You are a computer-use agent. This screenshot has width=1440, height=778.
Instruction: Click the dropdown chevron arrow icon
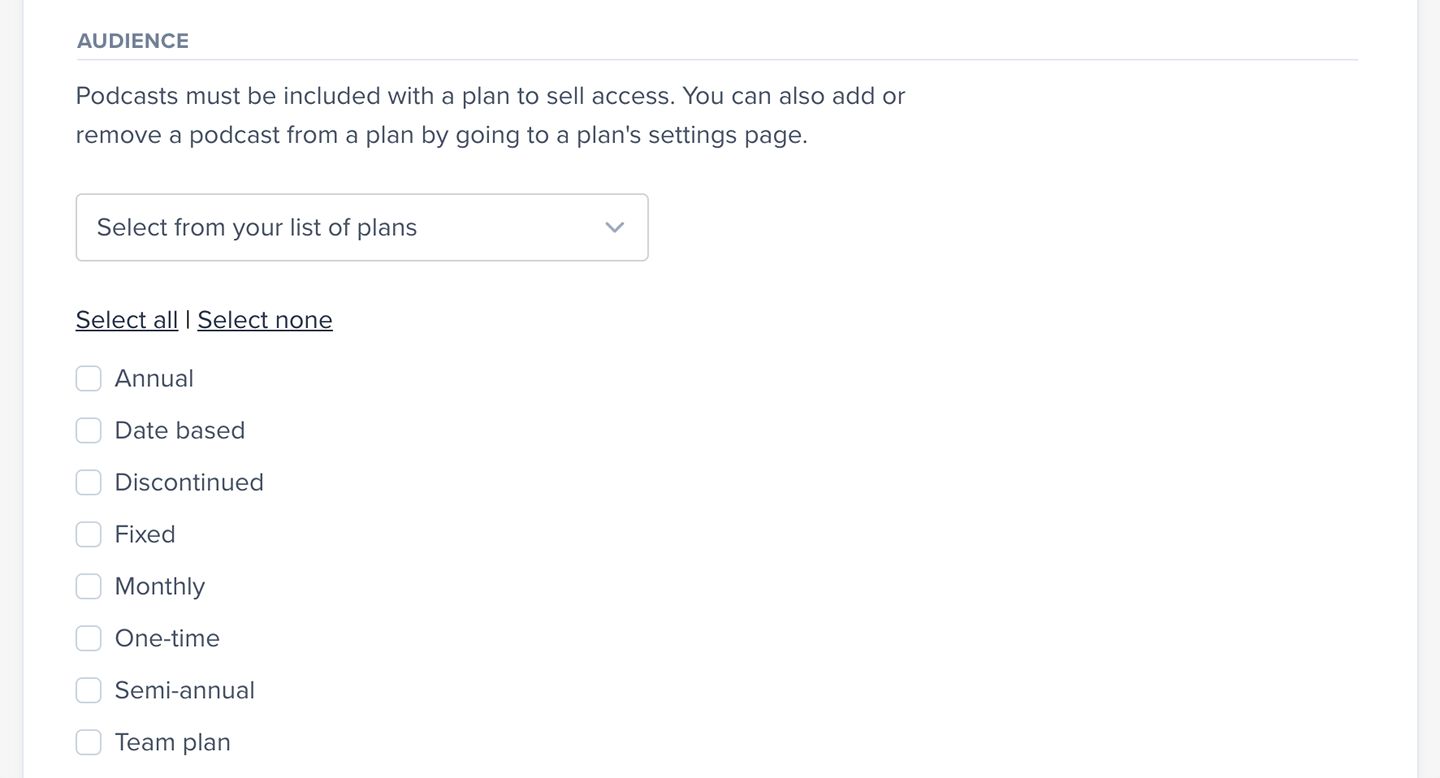(614, 228)
